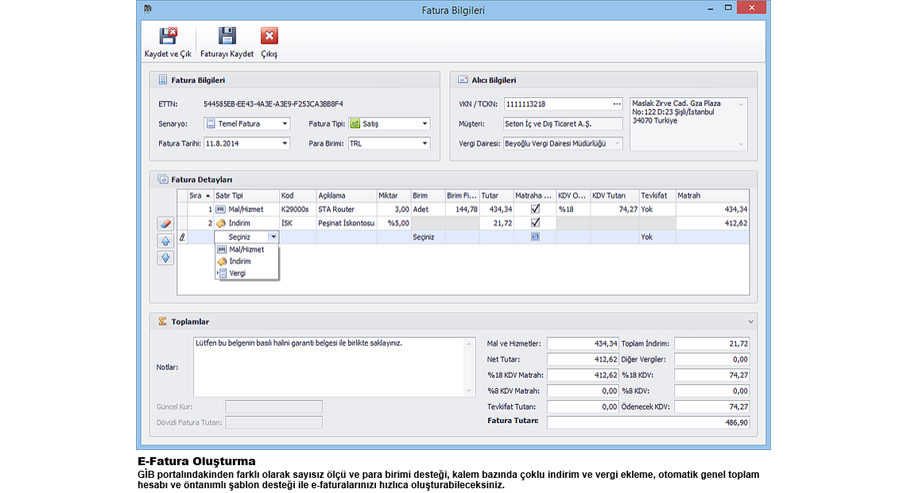907x493 pixels.
Task: Click the Faturayı Kaydet save icon
Action: point(227,37)
